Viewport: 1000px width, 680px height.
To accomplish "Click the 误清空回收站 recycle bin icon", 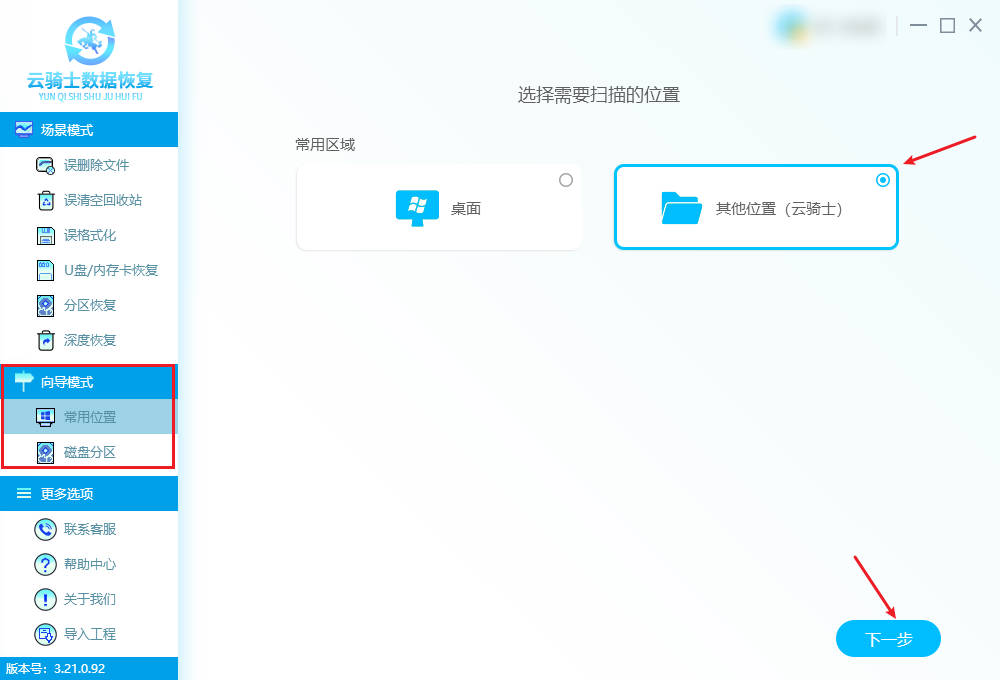I will coord(46,200).
